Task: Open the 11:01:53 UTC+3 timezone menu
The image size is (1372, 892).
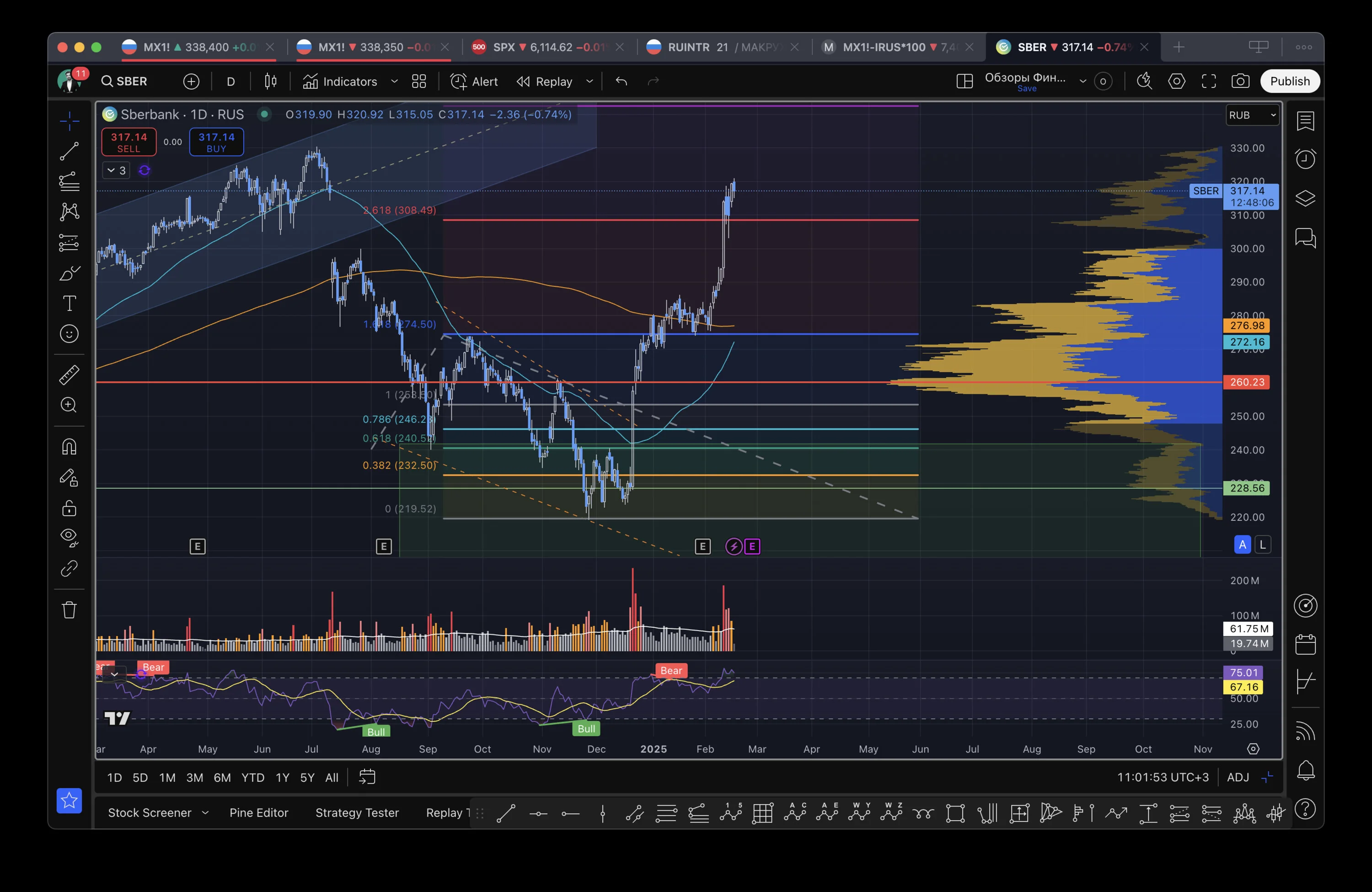Action: click(1163, 777)
